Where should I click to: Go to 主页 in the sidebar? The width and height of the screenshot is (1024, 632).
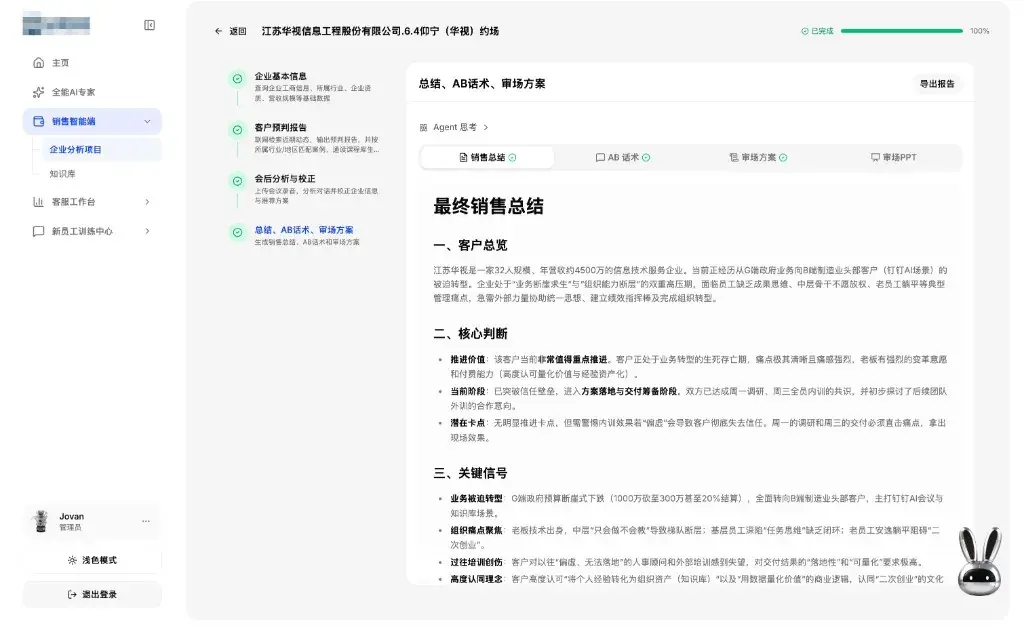[92, 63]
